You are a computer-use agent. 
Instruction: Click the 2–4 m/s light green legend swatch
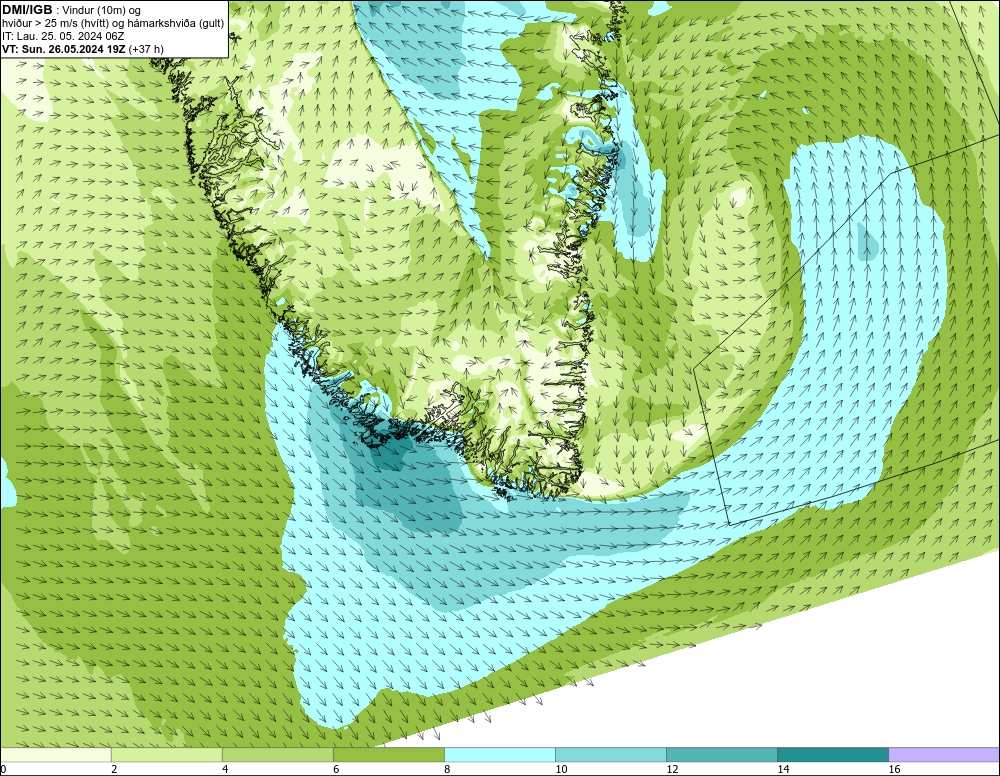point(166,754)
